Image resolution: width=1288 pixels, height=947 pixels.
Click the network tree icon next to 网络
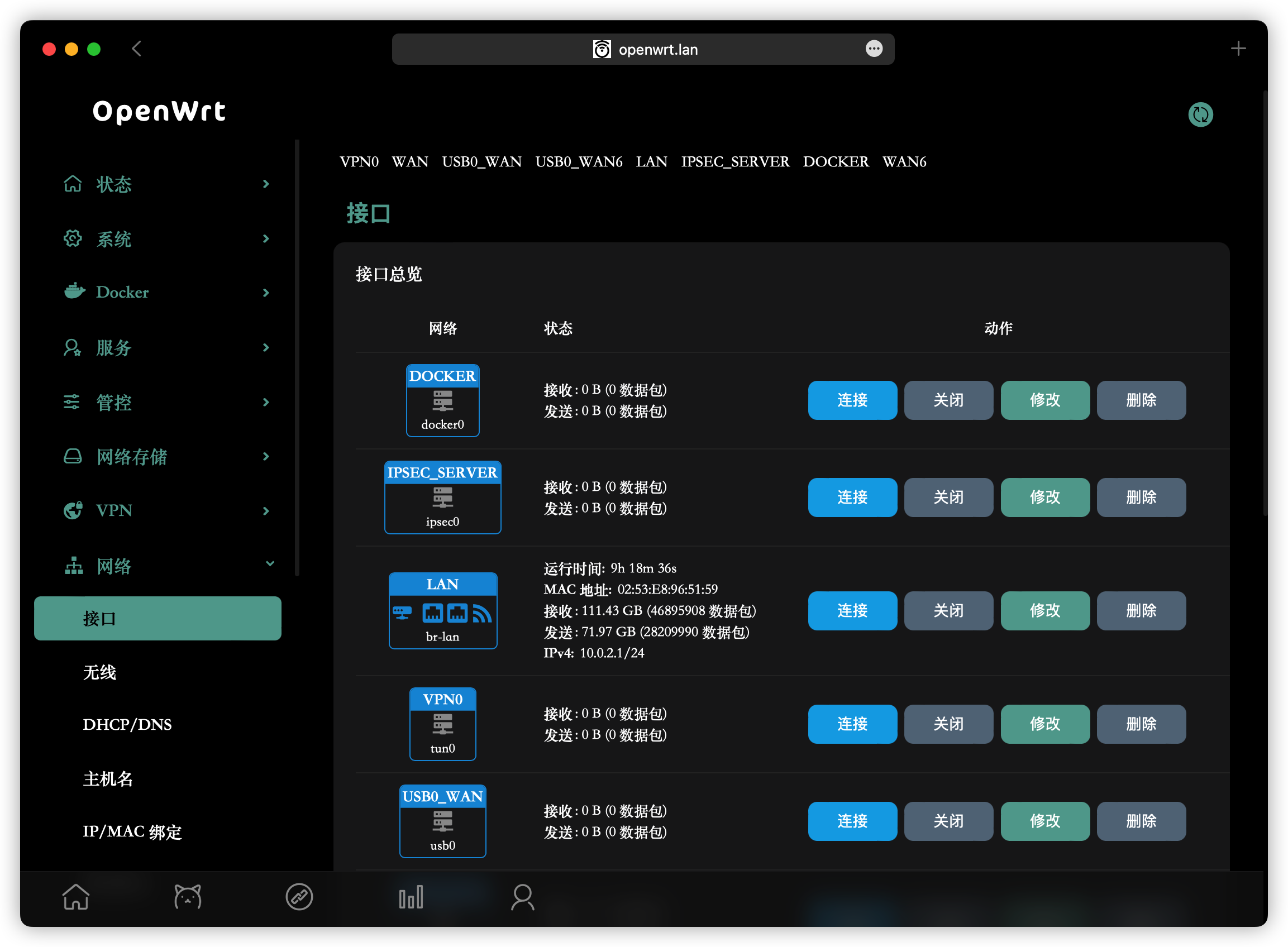[x=73, y=566]
